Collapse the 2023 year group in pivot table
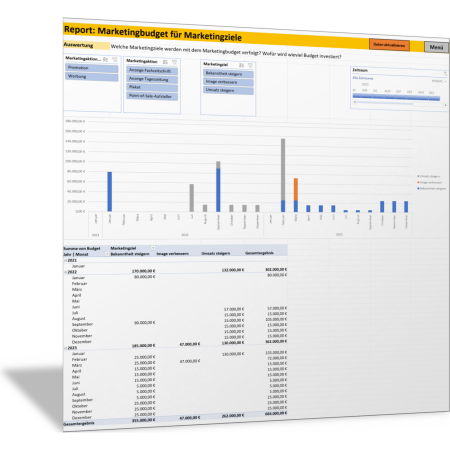Screen dimensions: 450x450 click(x=65, y=348)
